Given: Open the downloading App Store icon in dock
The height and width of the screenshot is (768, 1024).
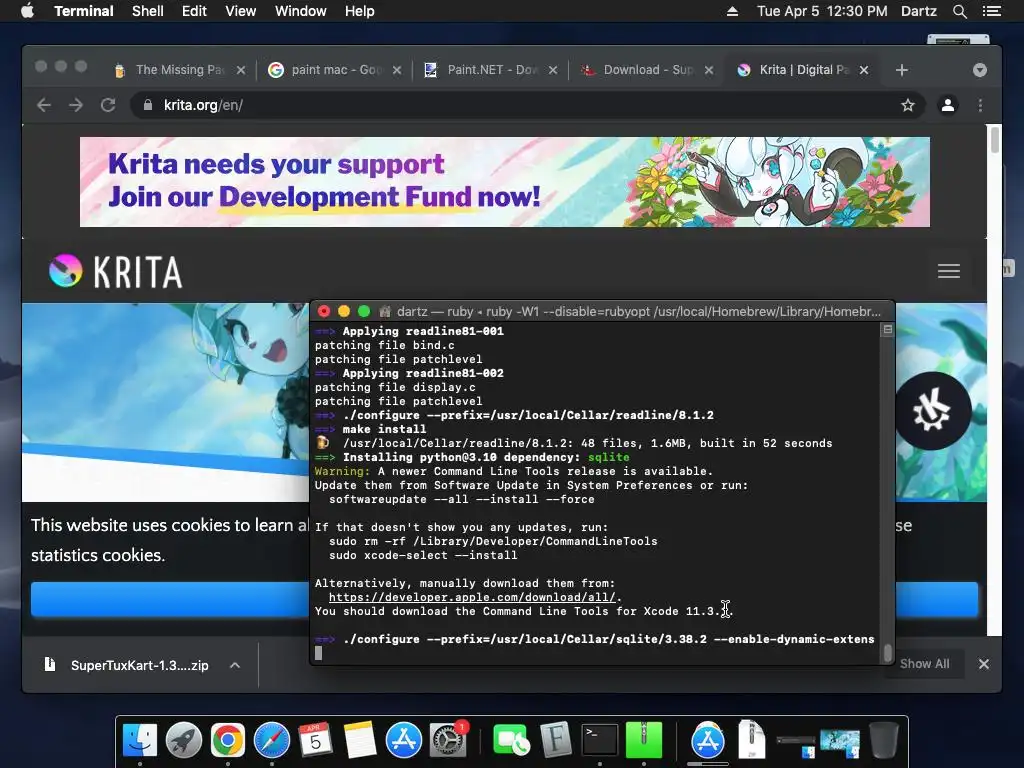Looking at the screenshot, I should tap(708, 741).
